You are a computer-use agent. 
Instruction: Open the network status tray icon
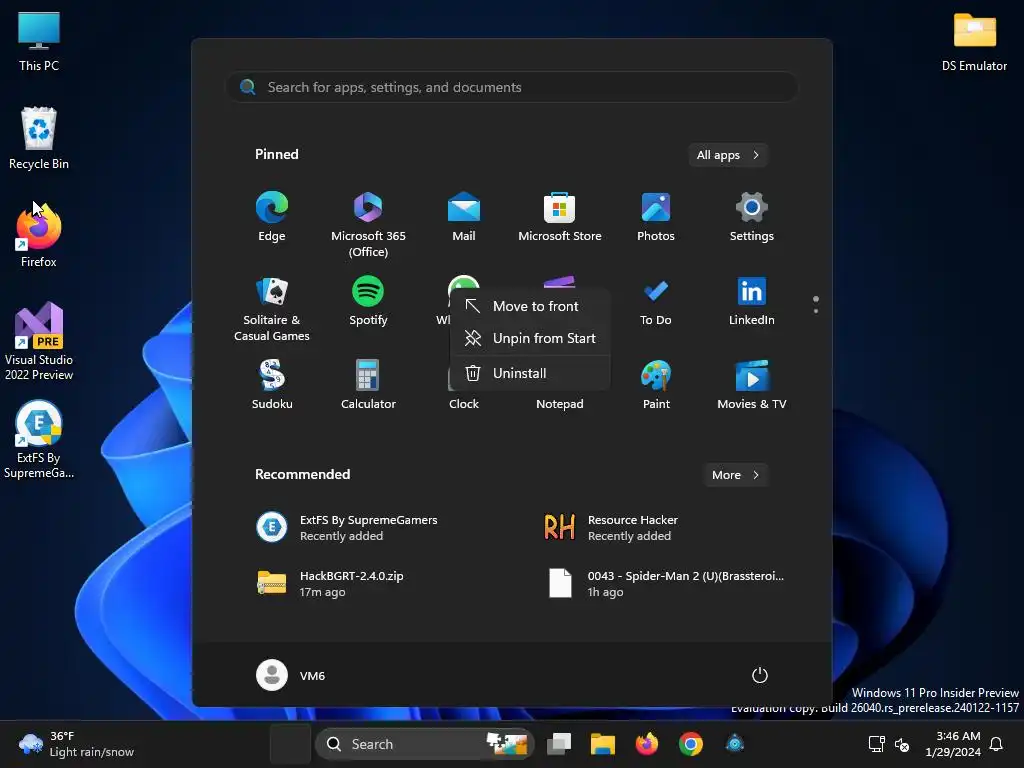click(x=876, y=744)
